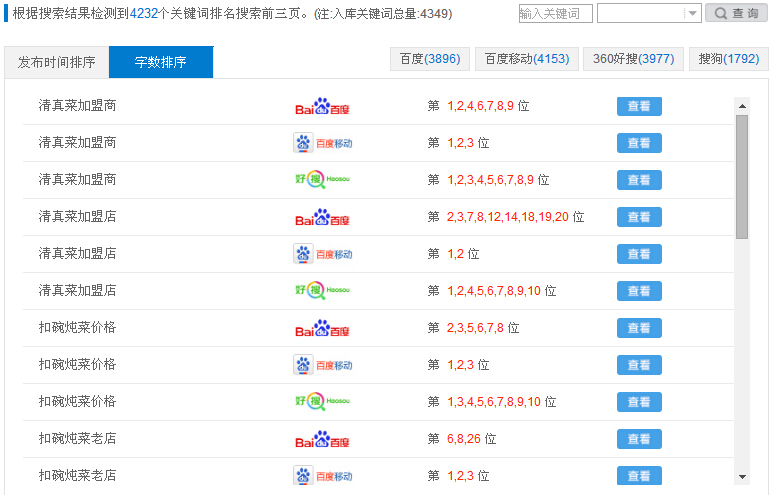Click the list scrollbar down arrow
The height and width of the screenshot is (495, 773).
pos(742,477)
